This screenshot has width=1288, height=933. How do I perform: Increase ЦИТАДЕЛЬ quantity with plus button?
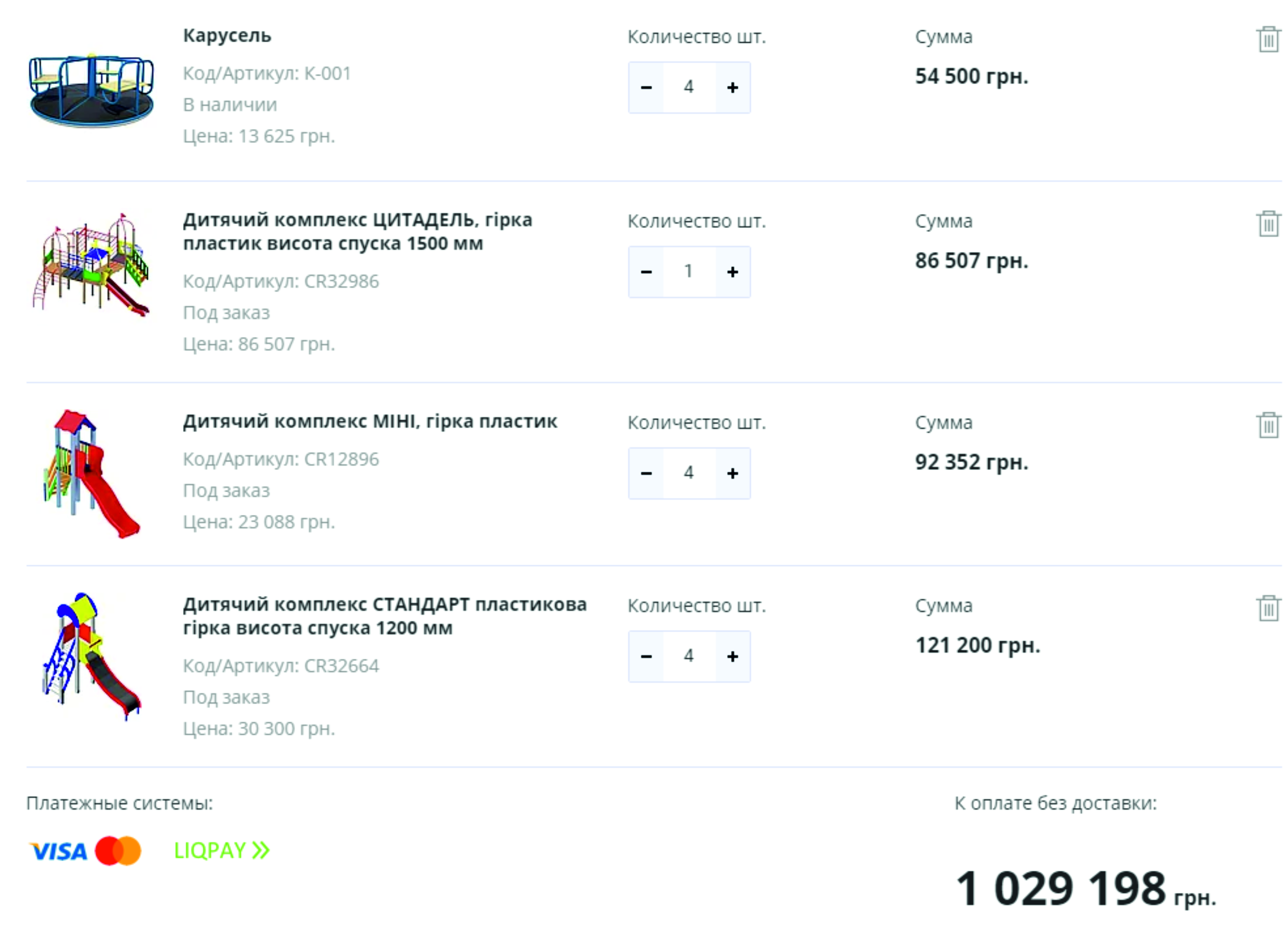coord(733,272)
